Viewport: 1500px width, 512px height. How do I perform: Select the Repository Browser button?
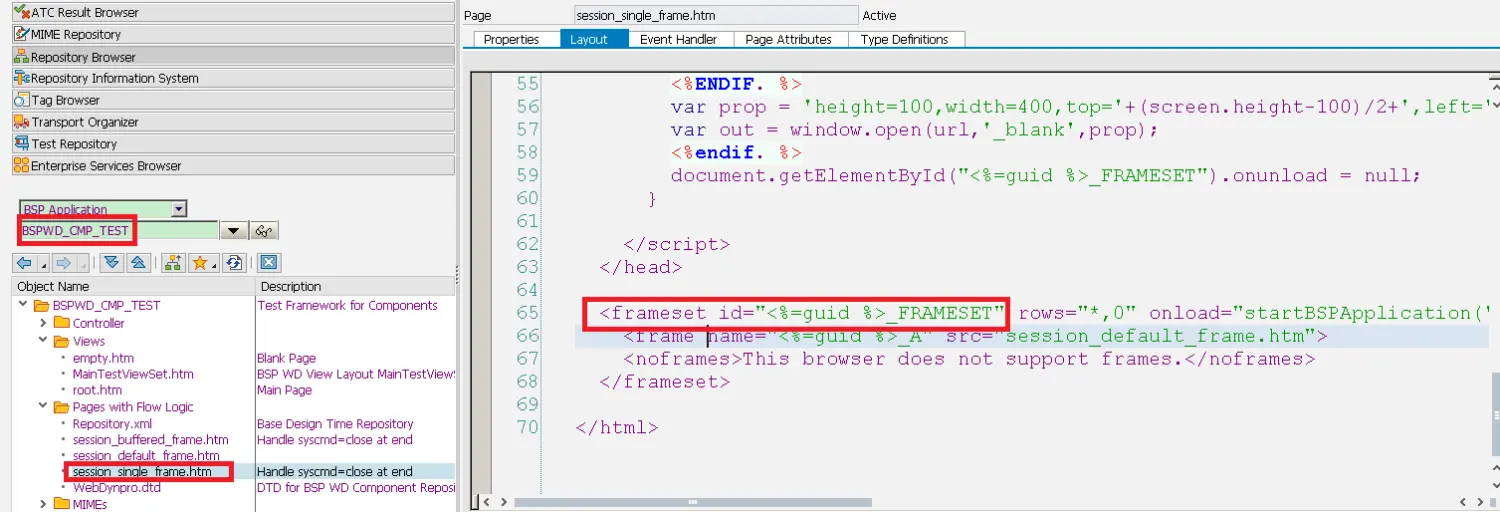point(233,57)
